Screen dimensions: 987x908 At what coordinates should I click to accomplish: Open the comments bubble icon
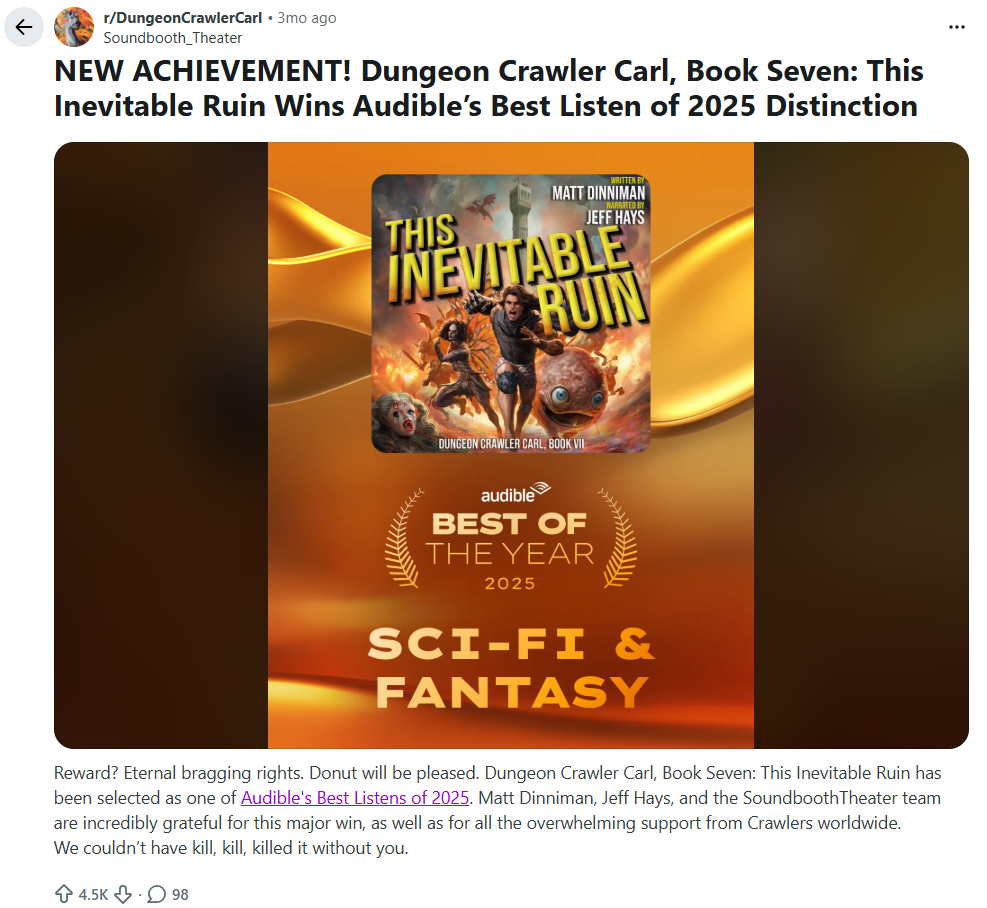point(156,894)
